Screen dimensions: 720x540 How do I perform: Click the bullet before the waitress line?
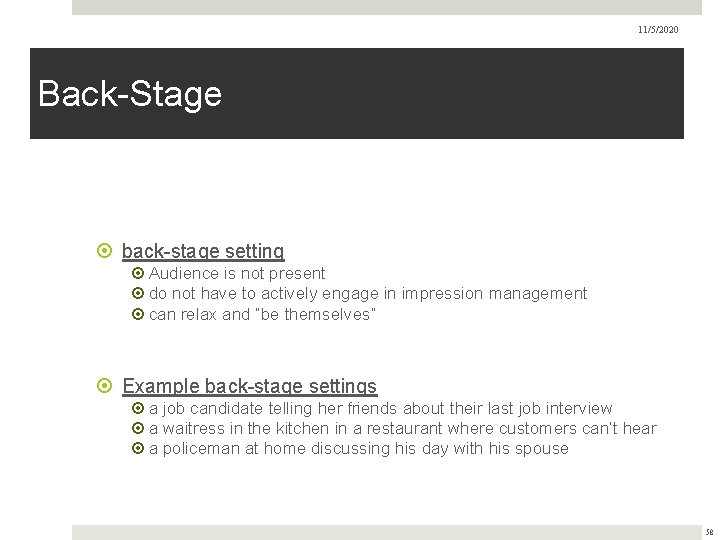(138, 429)
